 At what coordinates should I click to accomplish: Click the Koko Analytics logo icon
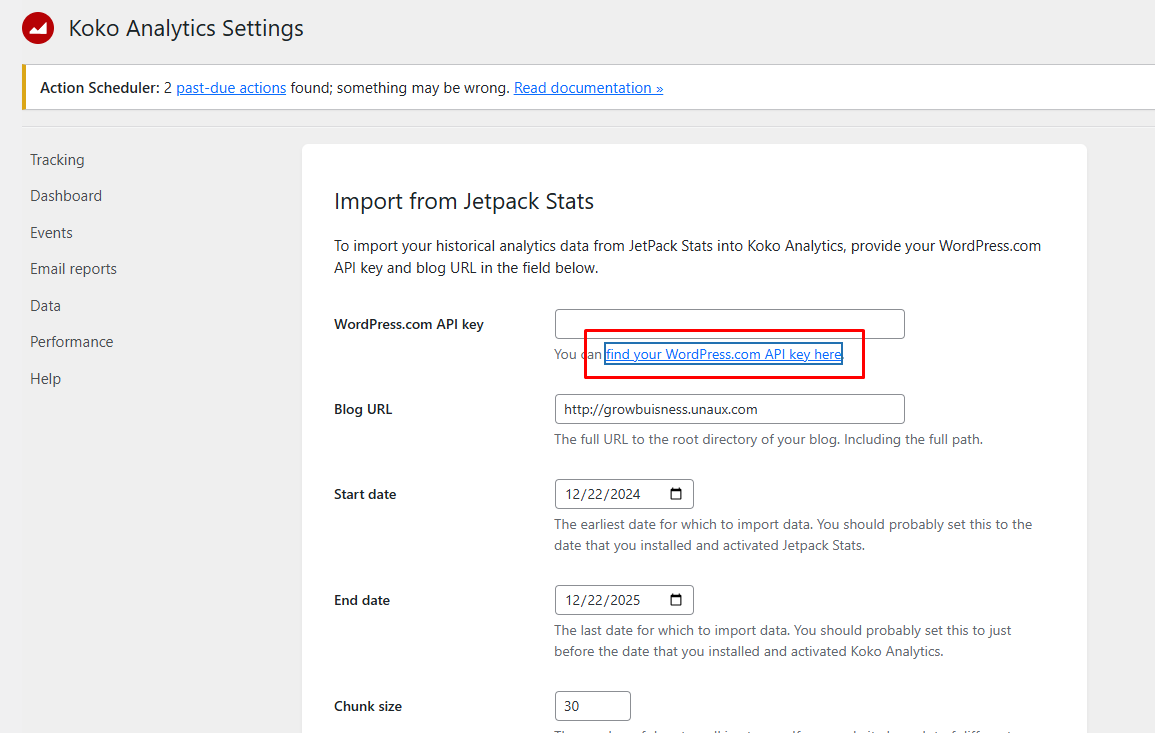(37, 28)
